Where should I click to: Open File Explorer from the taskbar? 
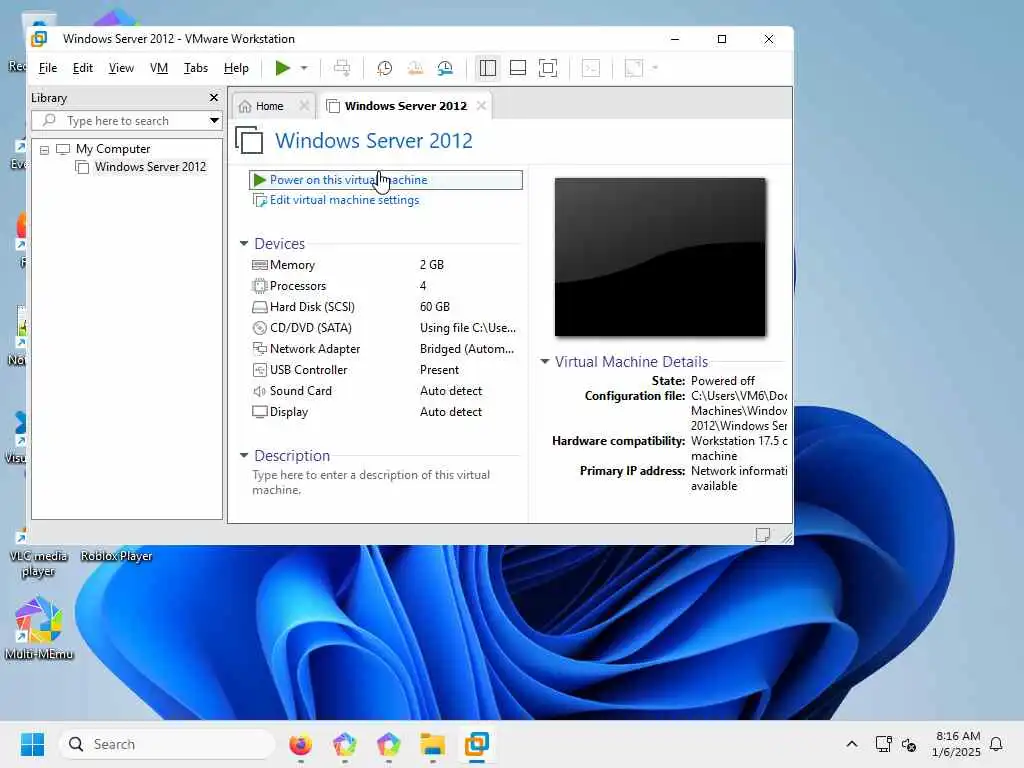[x=432, y=744]
